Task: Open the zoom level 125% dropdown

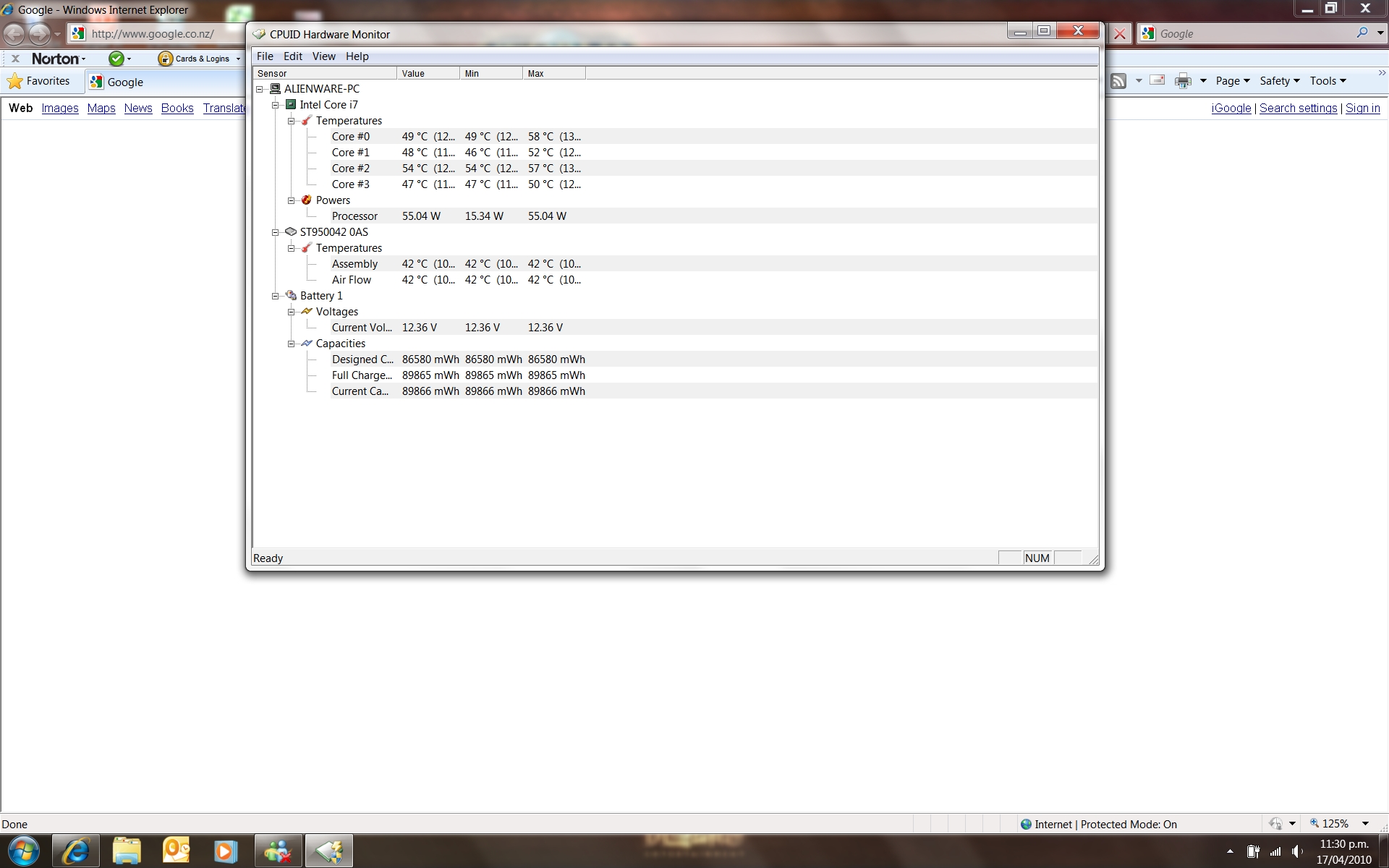Action: coord(1365,824)
